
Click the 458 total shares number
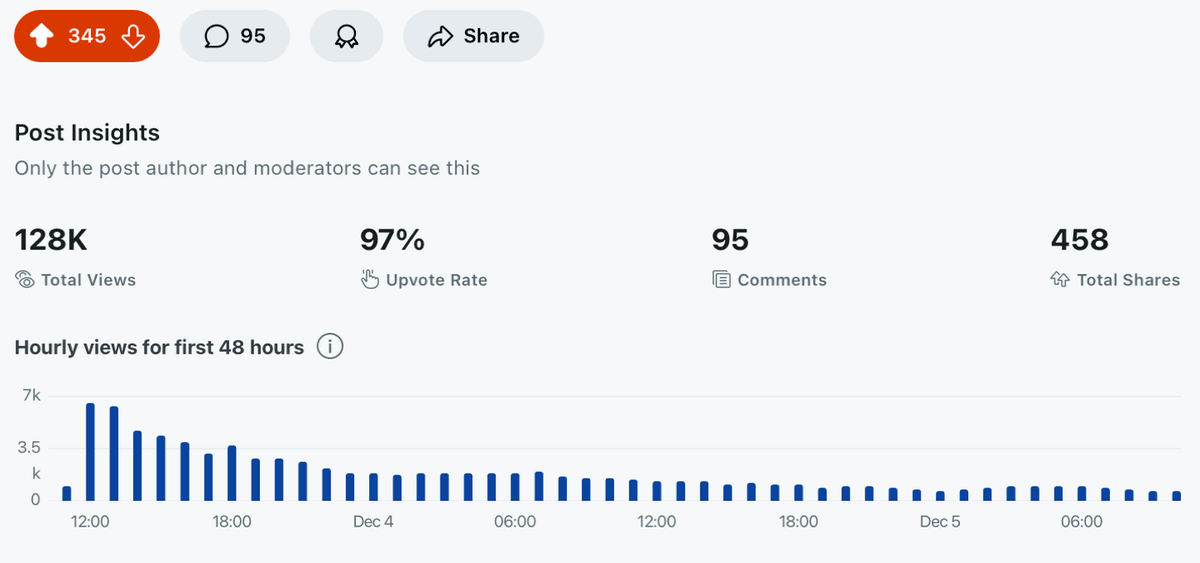coord(1079,240)
